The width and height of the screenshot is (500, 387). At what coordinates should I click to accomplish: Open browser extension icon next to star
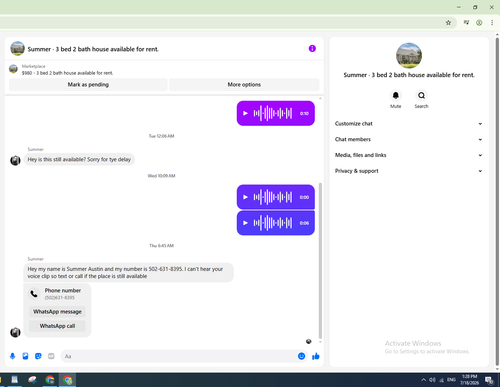click(x=466, y=23)
